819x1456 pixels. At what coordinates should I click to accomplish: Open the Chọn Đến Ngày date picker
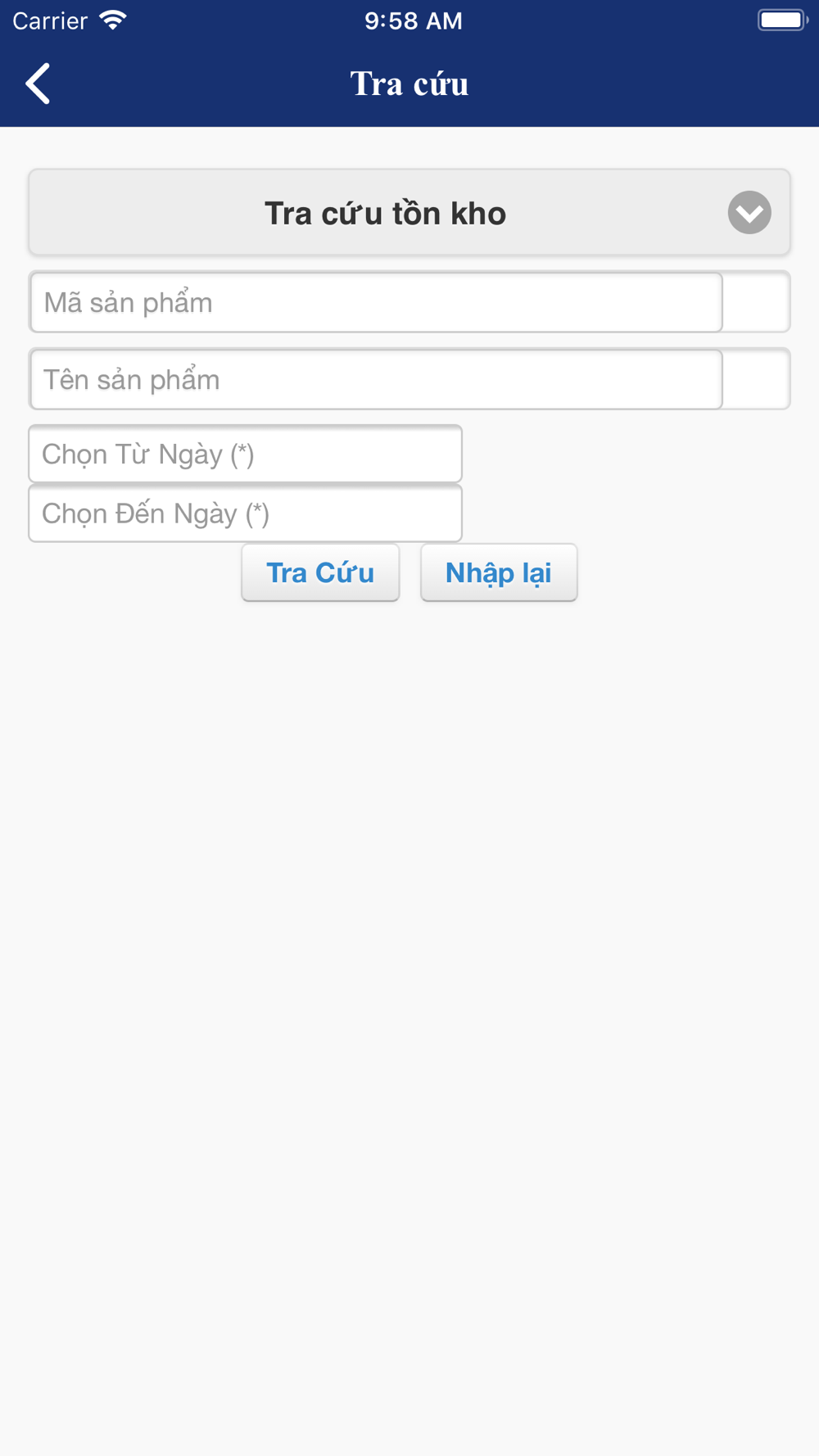246,513
